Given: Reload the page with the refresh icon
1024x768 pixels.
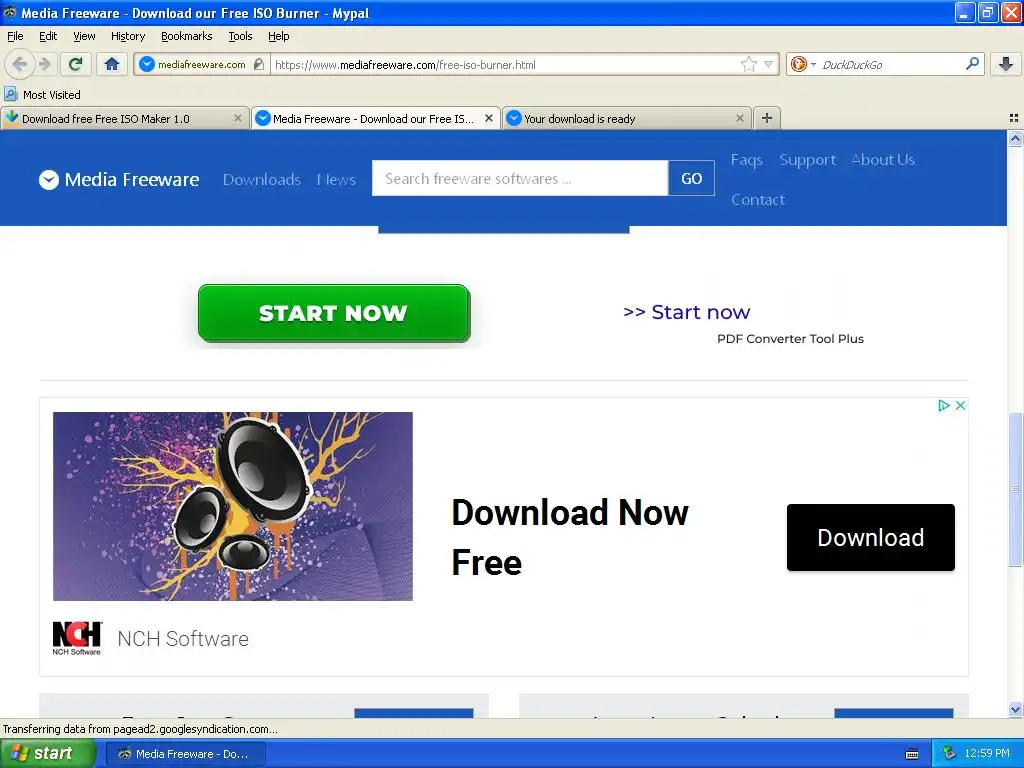Looking at the screenshot, I should 75,64.
